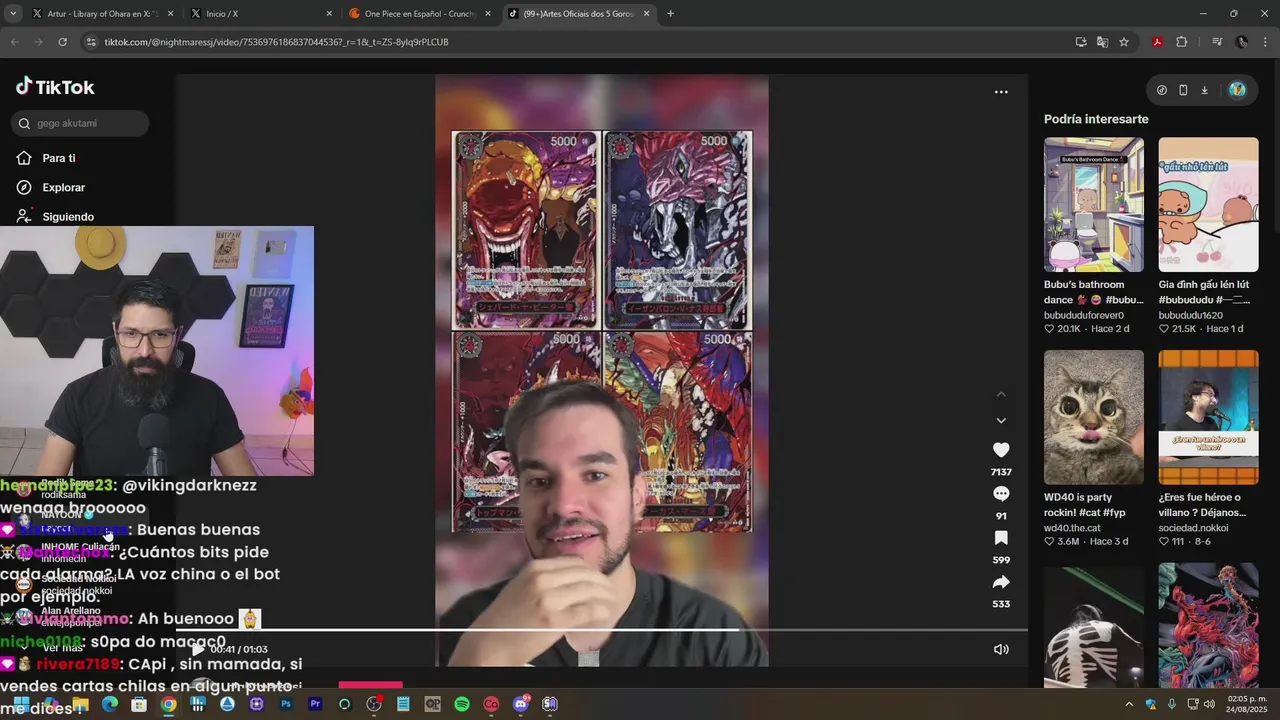Click the get app phone icon

tap(1183, 90)
